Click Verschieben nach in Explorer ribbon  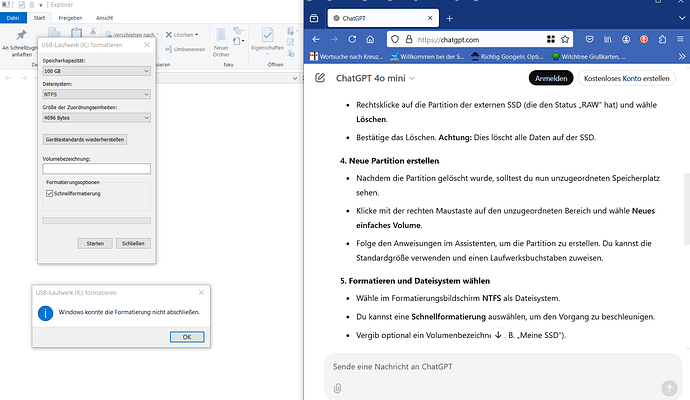point(131,34)
